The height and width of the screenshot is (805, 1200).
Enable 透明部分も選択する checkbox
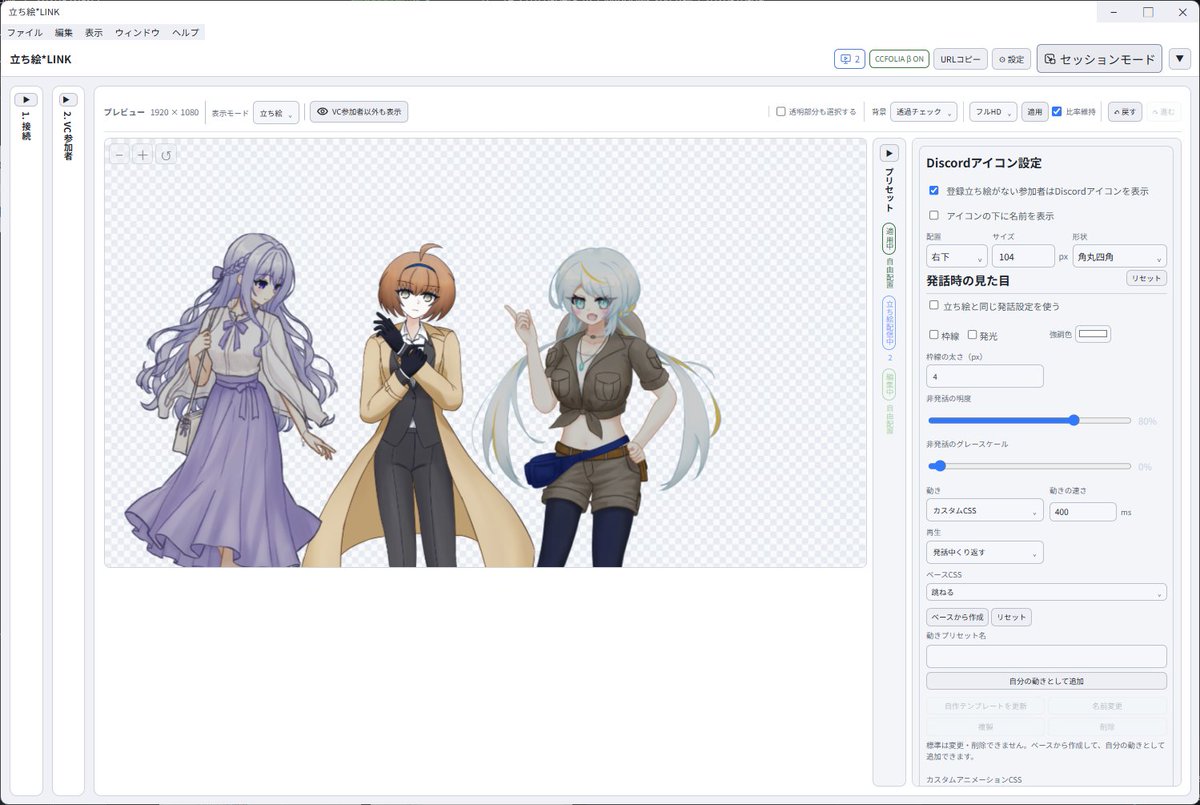coord(781,112)
